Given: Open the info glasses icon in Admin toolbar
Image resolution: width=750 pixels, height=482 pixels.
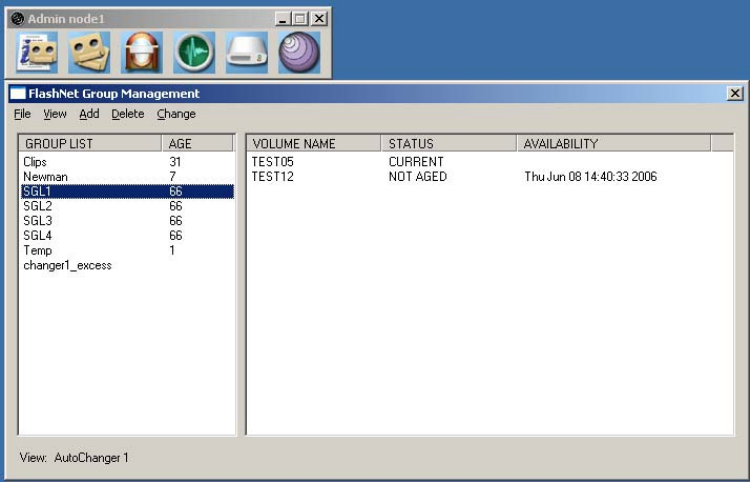Looking at the screenshot, I should [x=37, y=52].
